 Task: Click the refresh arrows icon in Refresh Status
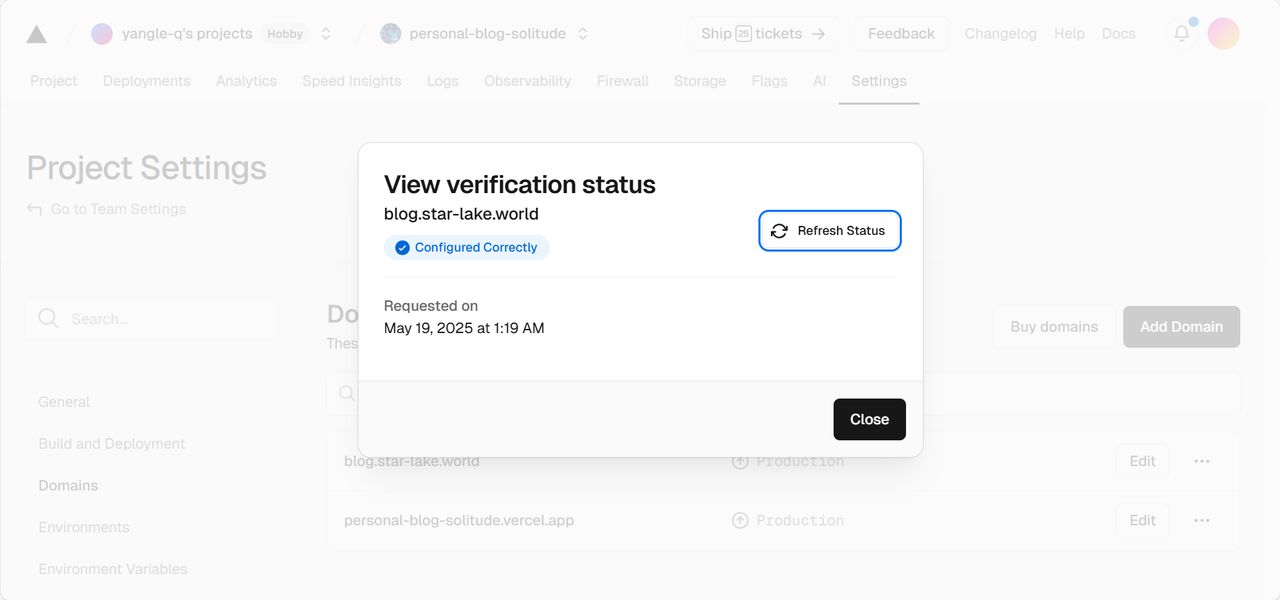coord(779,231)
